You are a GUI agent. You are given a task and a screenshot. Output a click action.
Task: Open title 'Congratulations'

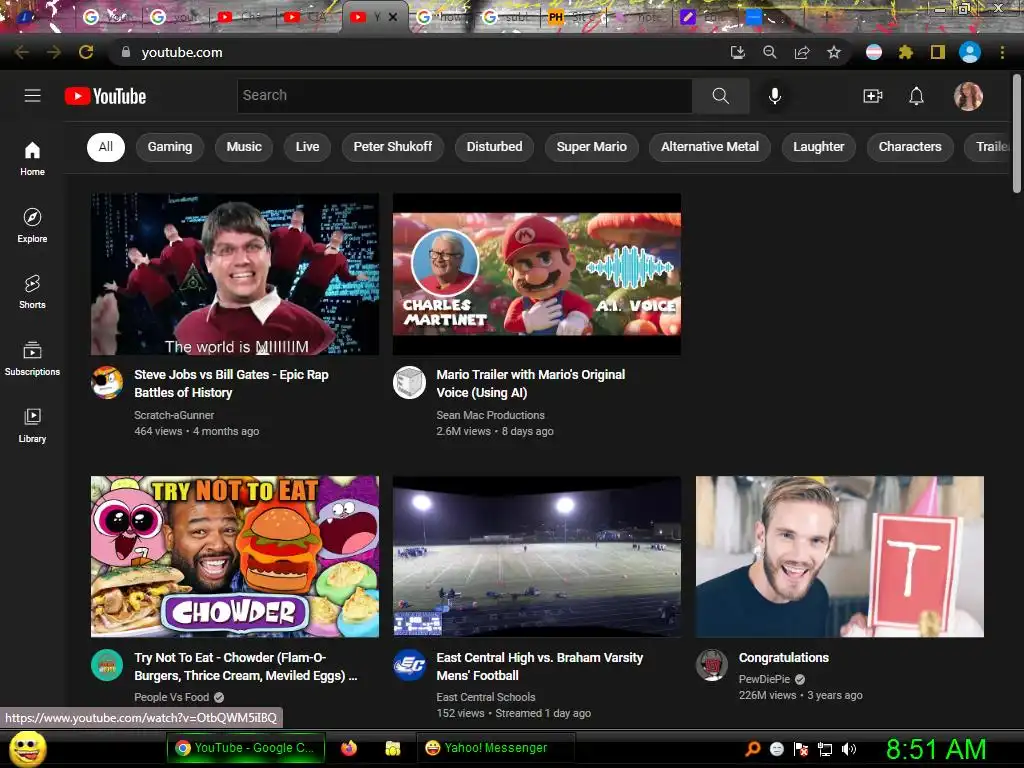(x=784, y=658)
